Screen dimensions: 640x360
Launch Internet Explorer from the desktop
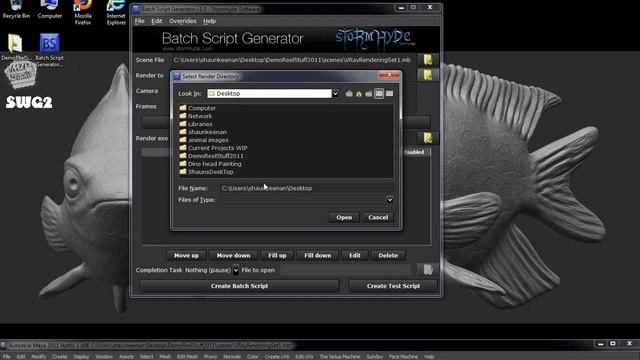(116, 13)
